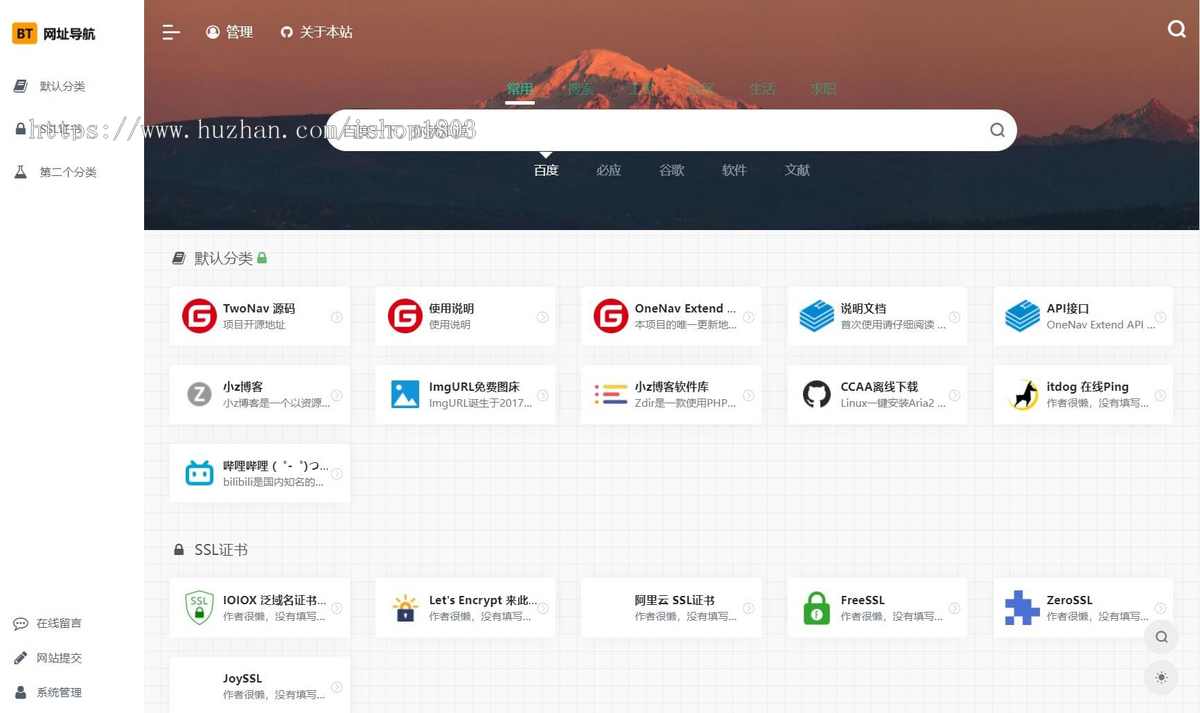Click the 小z博客软件库 list icon

coord(611,394)
